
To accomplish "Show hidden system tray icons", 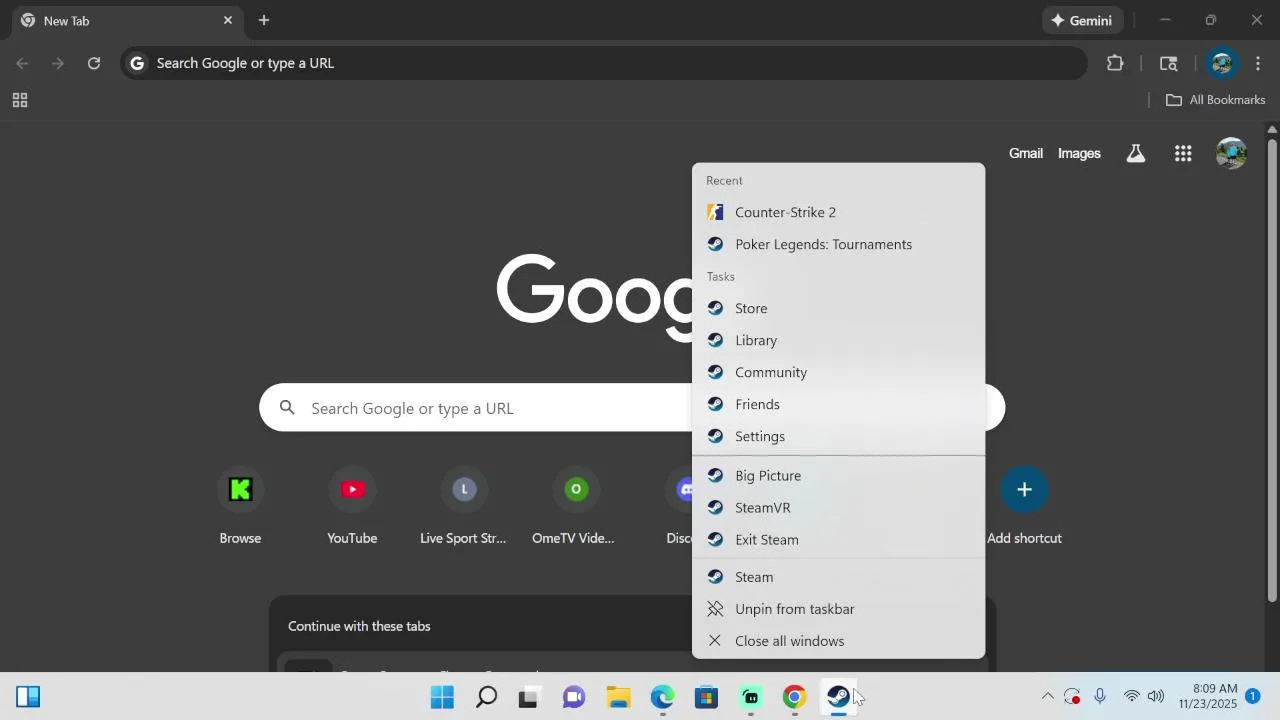I will (1047, 696).
